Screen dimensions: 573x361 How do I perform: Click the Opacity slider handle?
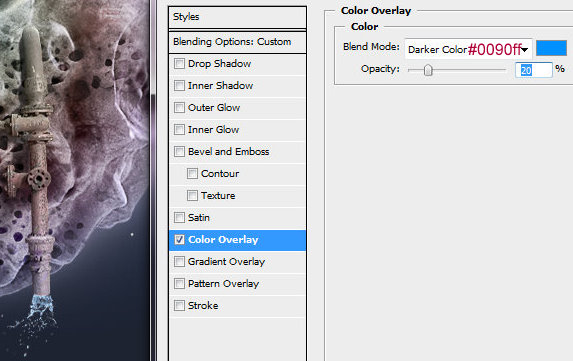(428, 70)
